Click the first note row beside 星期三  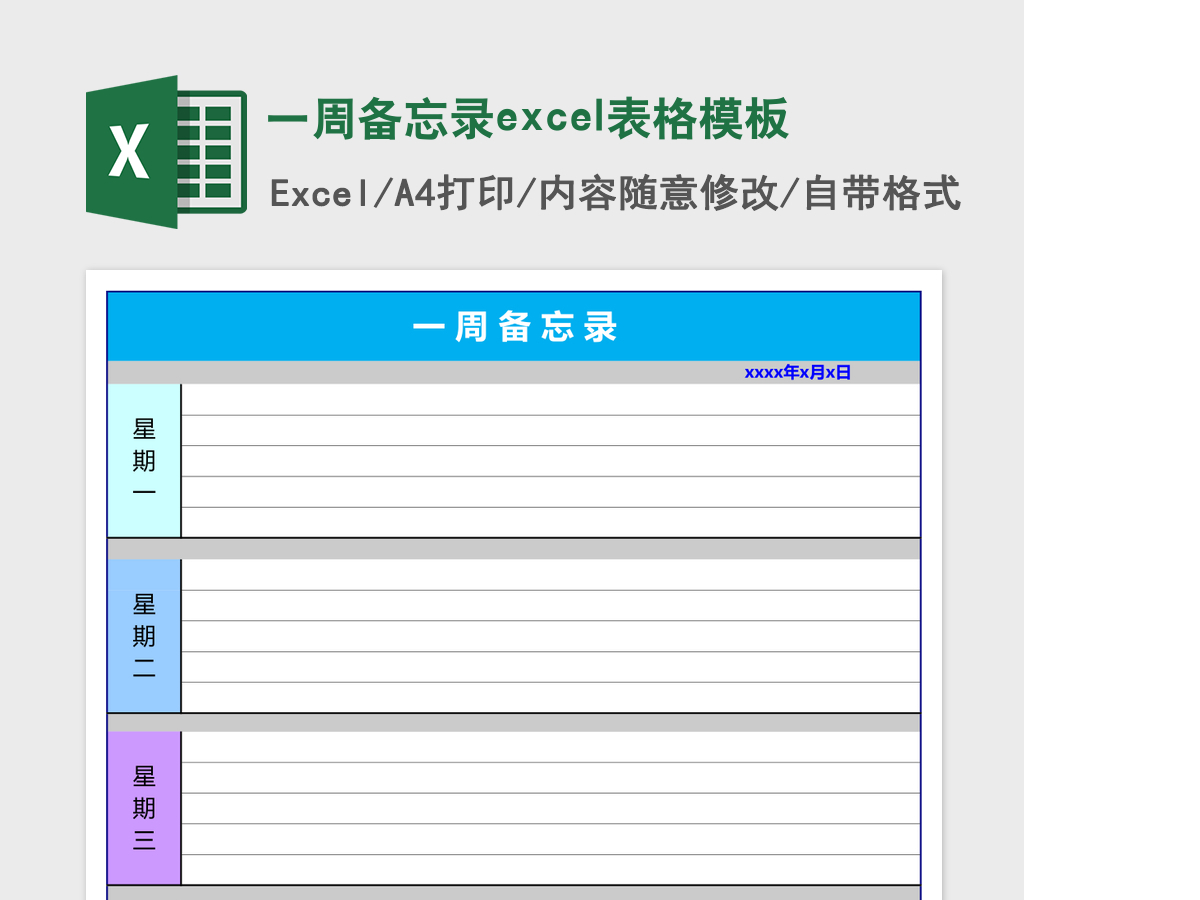tap(551, 747)
